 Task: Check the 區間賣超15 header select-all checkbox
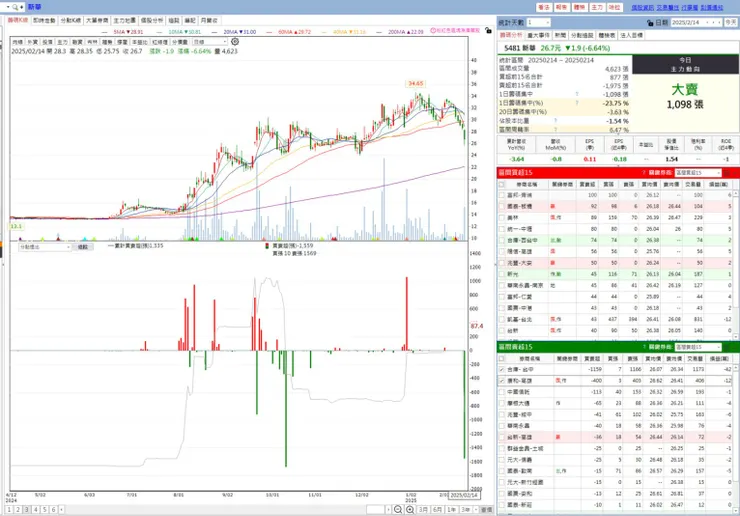pyautogui.click(x=502, y=359)
